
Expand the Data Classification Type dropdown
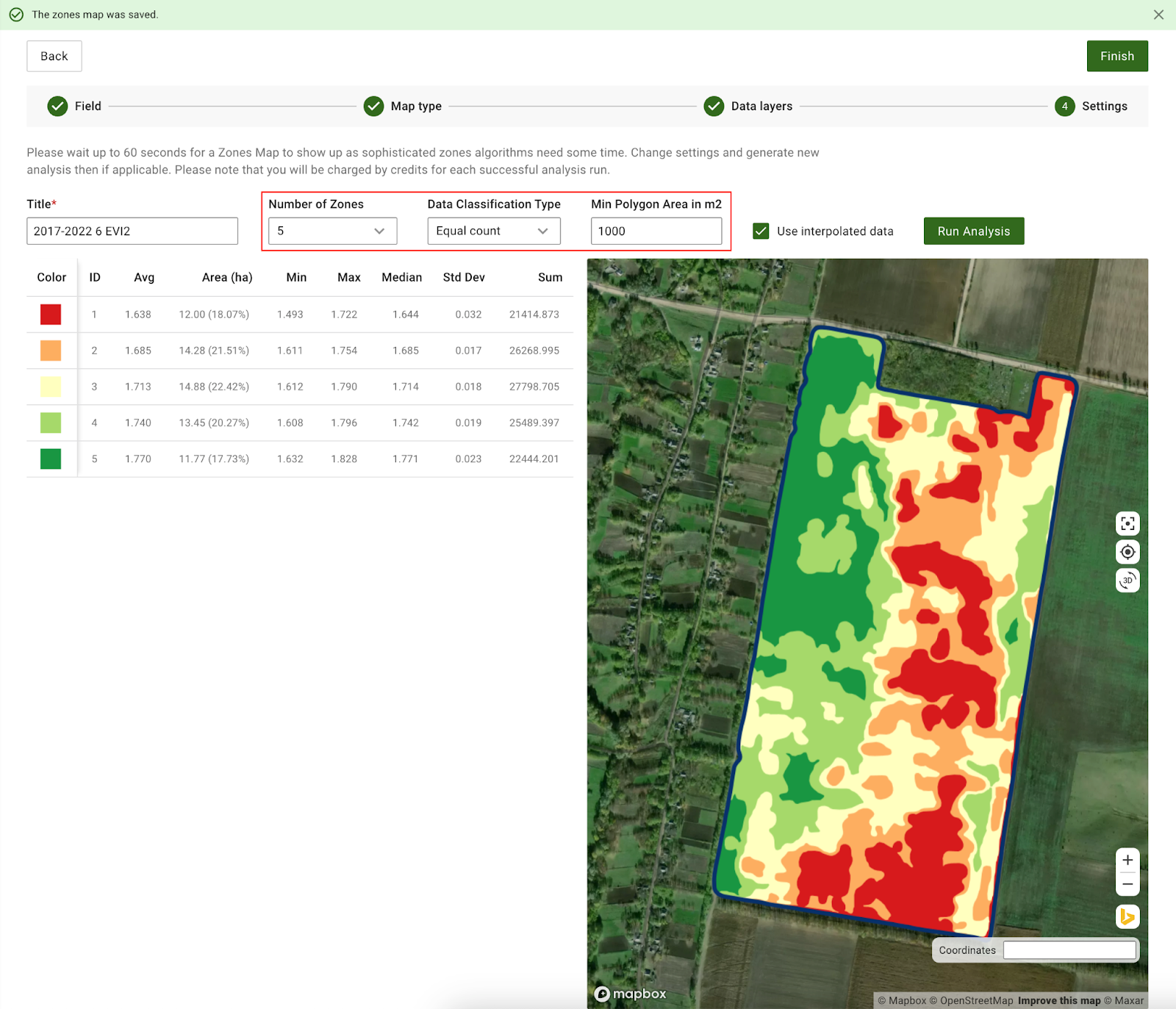pyautogui.click(x=493, y=231)
